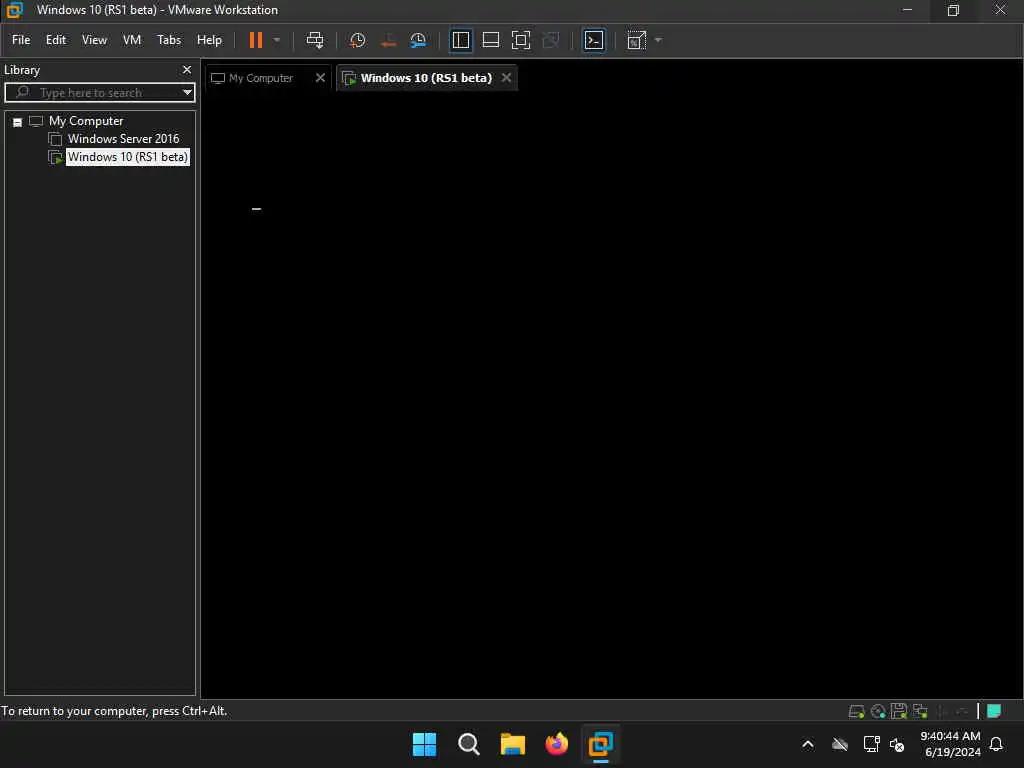
Task: Toggle the console view button
Action: 594,40
